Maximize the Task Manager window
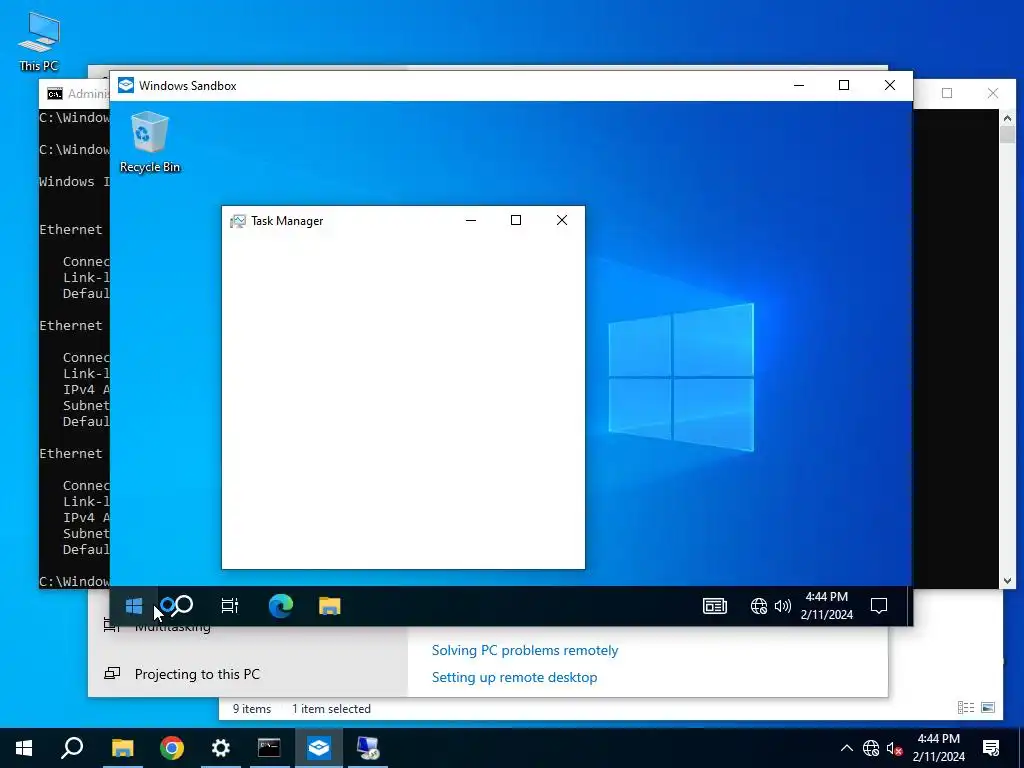The width and height of the screenshot is (1024, 768). pyautogui.click(x=516, y=221)
